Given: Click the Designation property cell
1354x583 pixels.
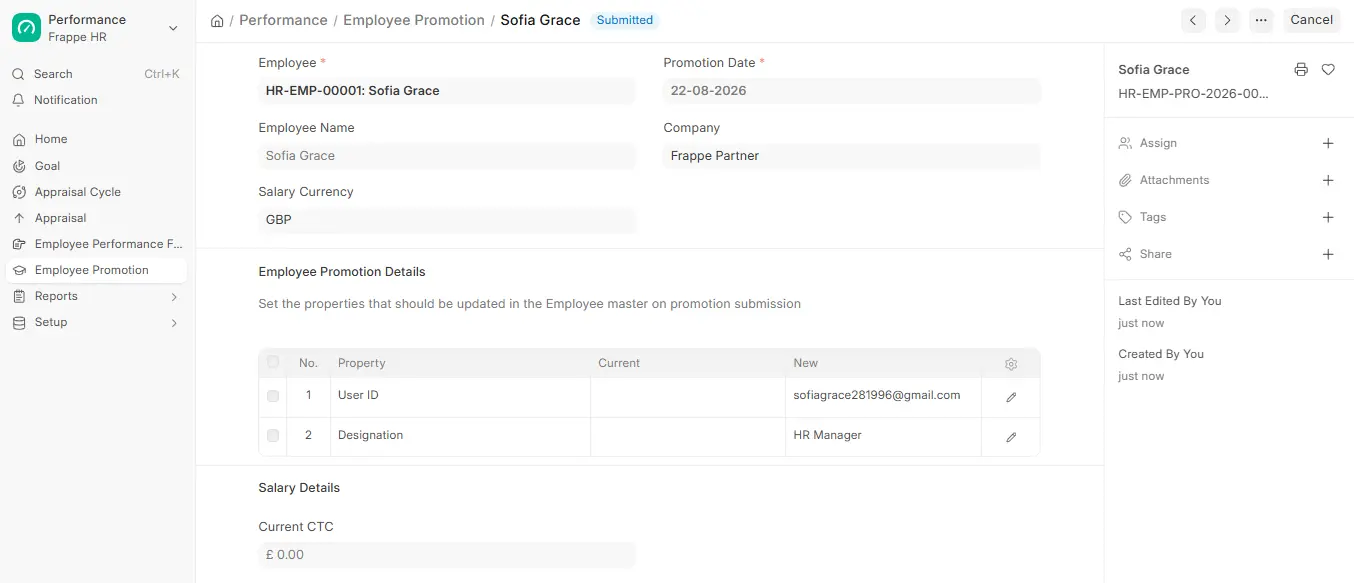Looking at the screenshot, I should [460, 437].
